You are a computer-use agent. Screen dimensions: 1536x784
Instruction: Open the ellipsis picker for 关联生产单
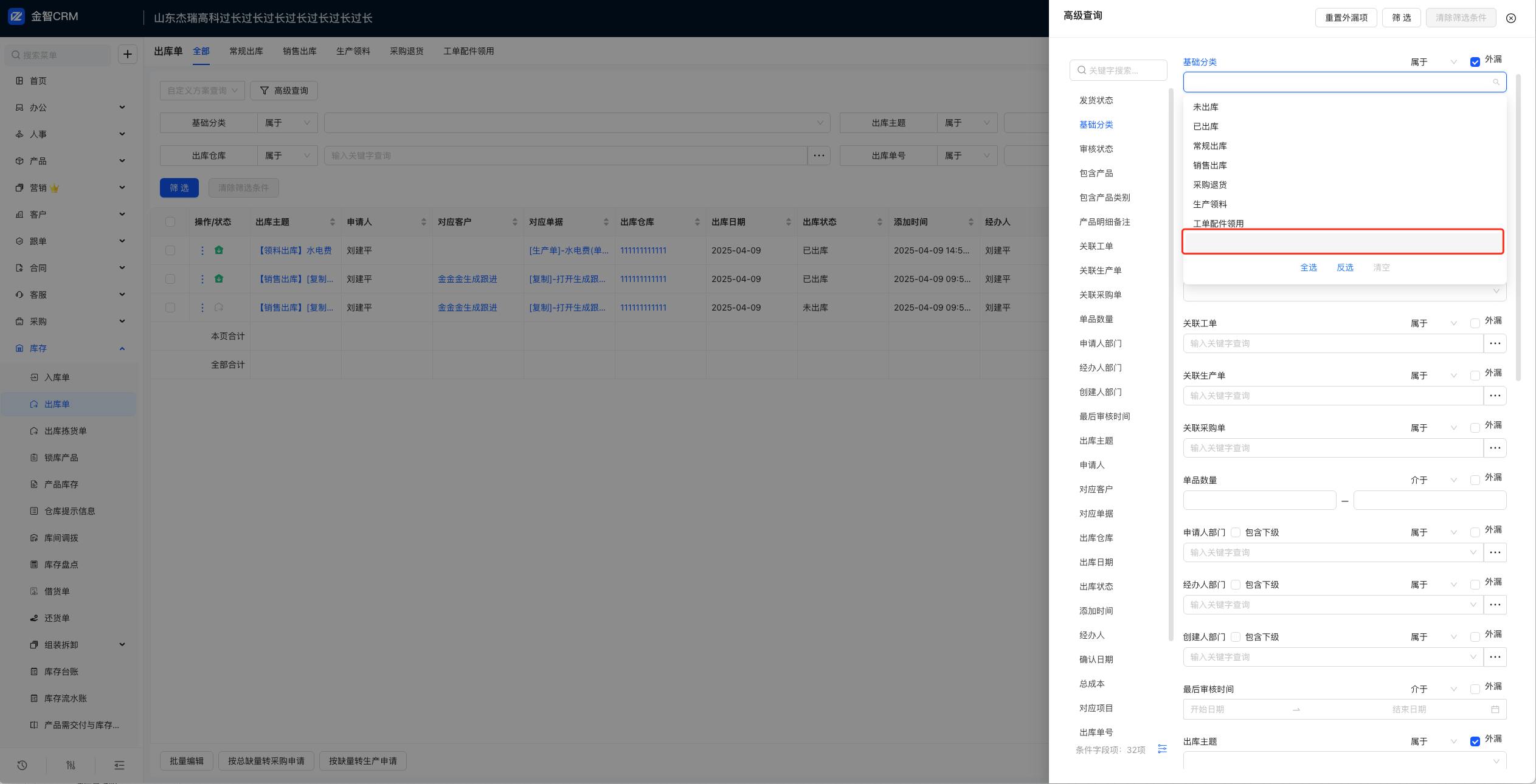tap(1495, 396)
